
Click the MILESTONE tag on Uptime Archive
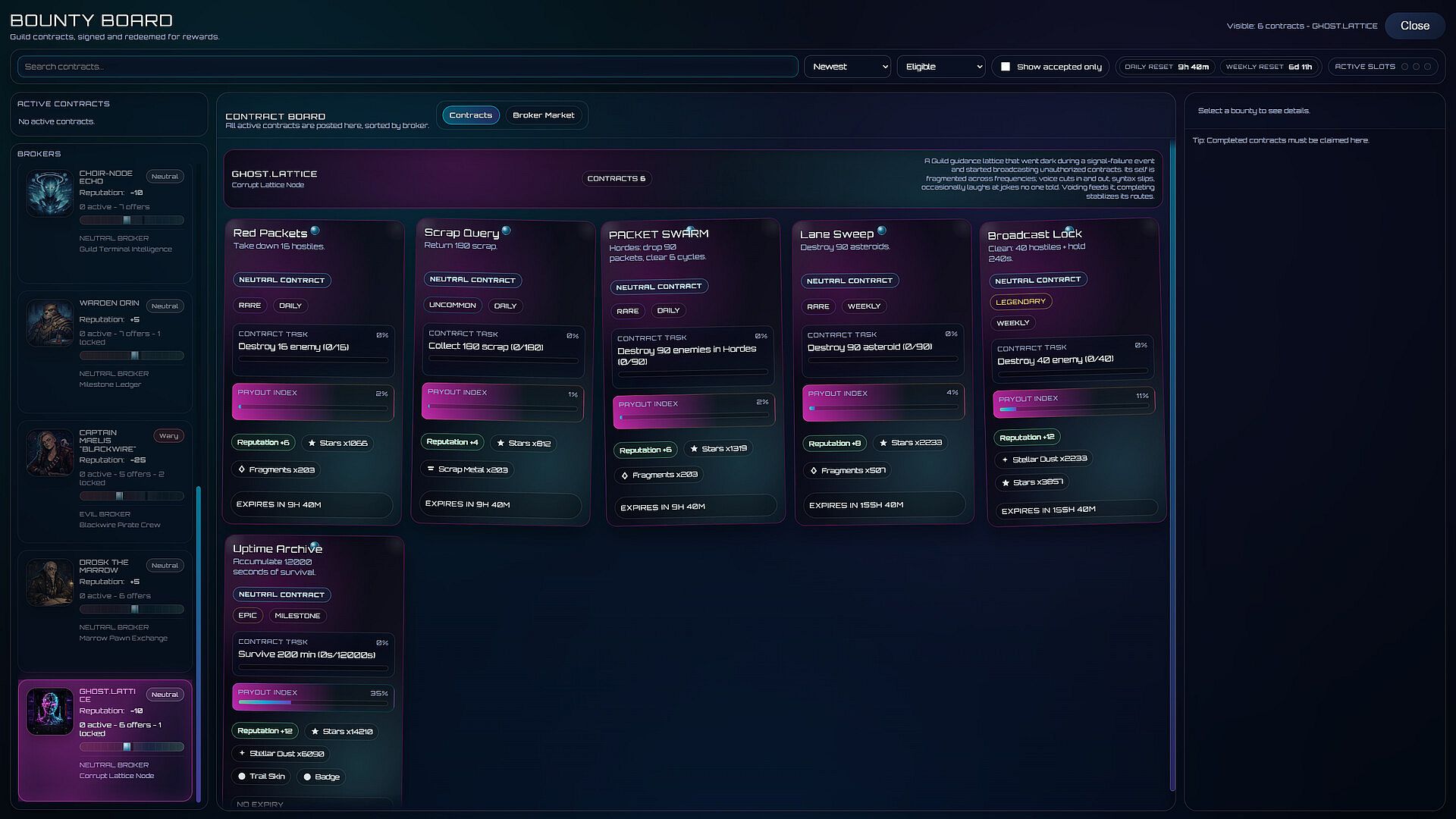(297, 616)
